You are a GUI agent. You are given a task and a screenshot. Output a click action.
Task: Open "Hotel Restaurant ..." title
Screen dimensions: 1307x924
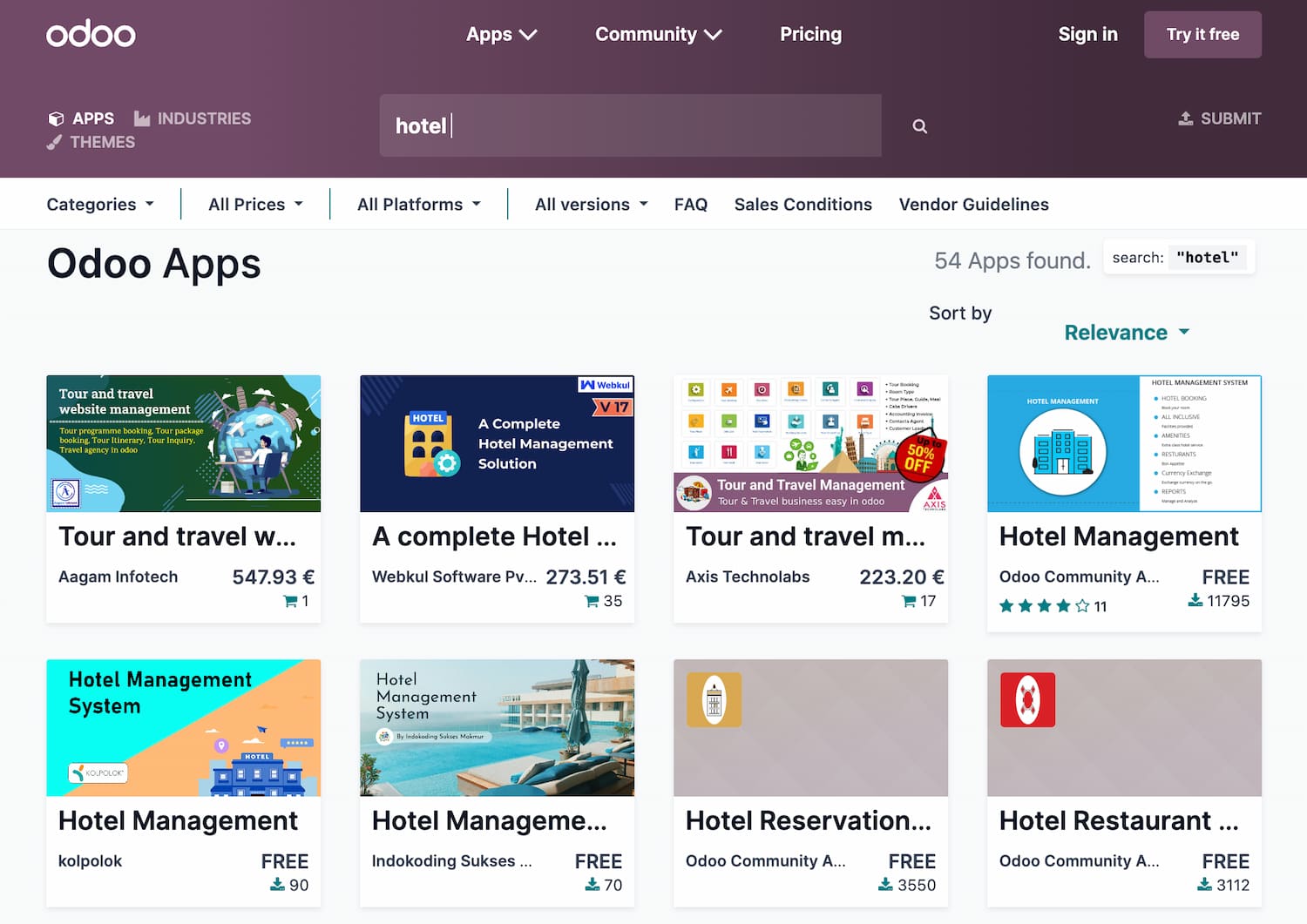1119,820
